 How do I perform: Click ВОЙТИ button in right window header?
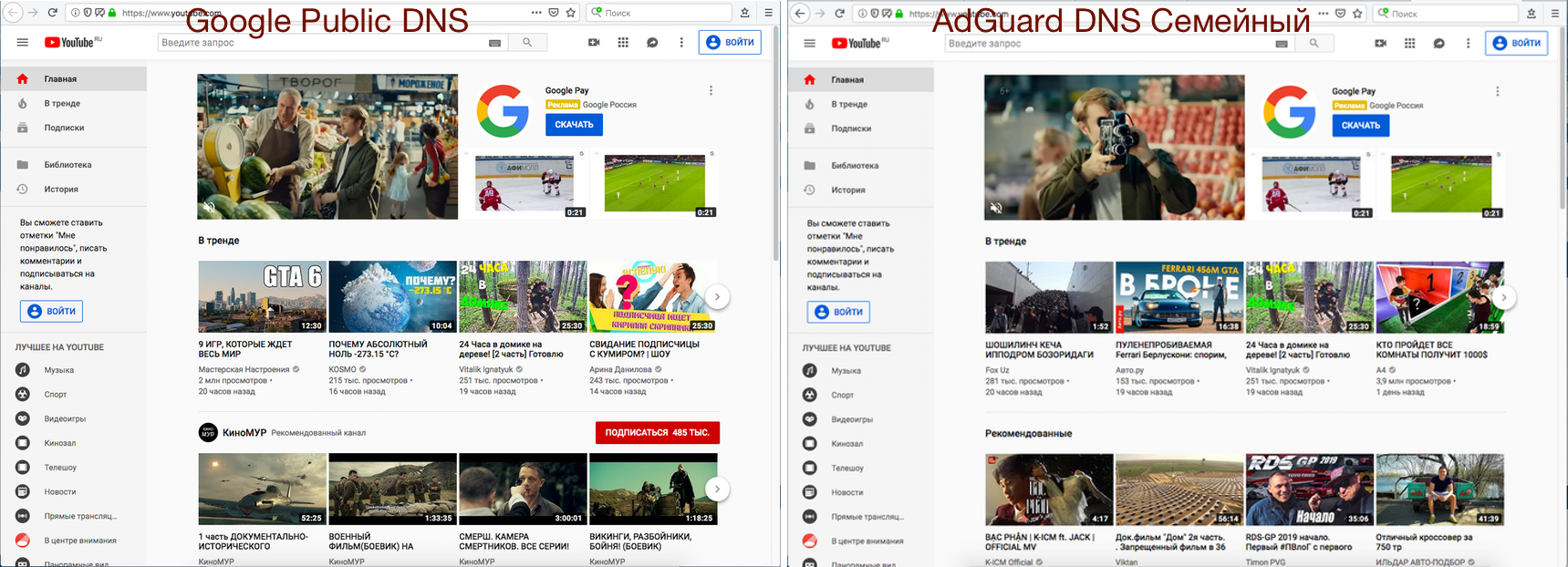[x=1516, y=43]
